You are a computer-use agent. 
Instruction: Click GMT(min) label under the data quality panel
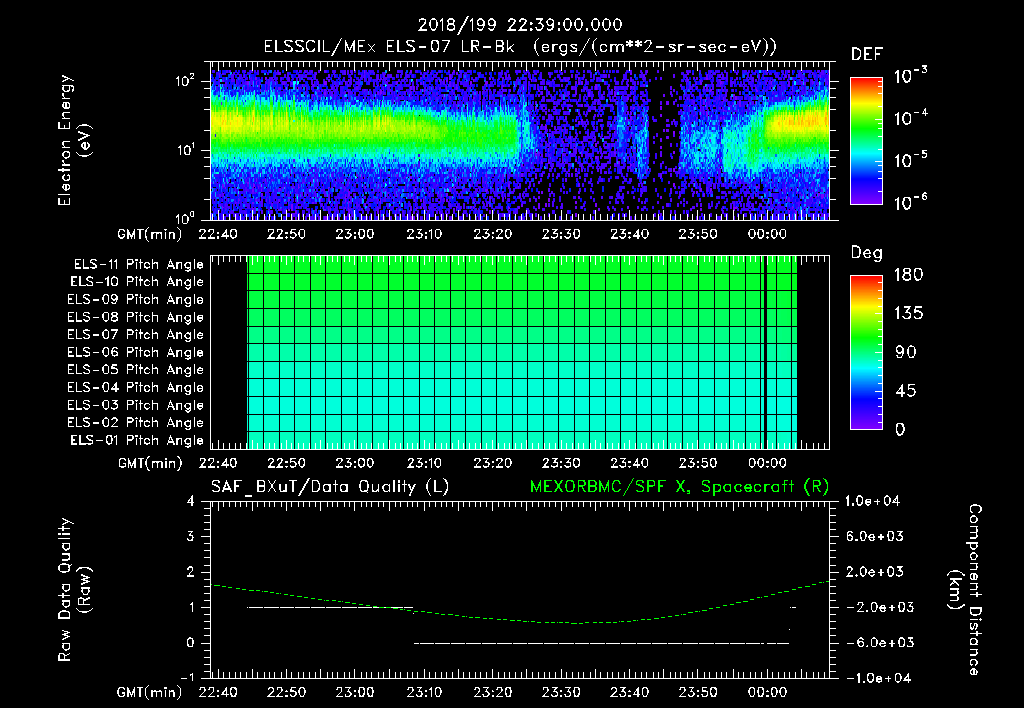[x=149, y=692]
